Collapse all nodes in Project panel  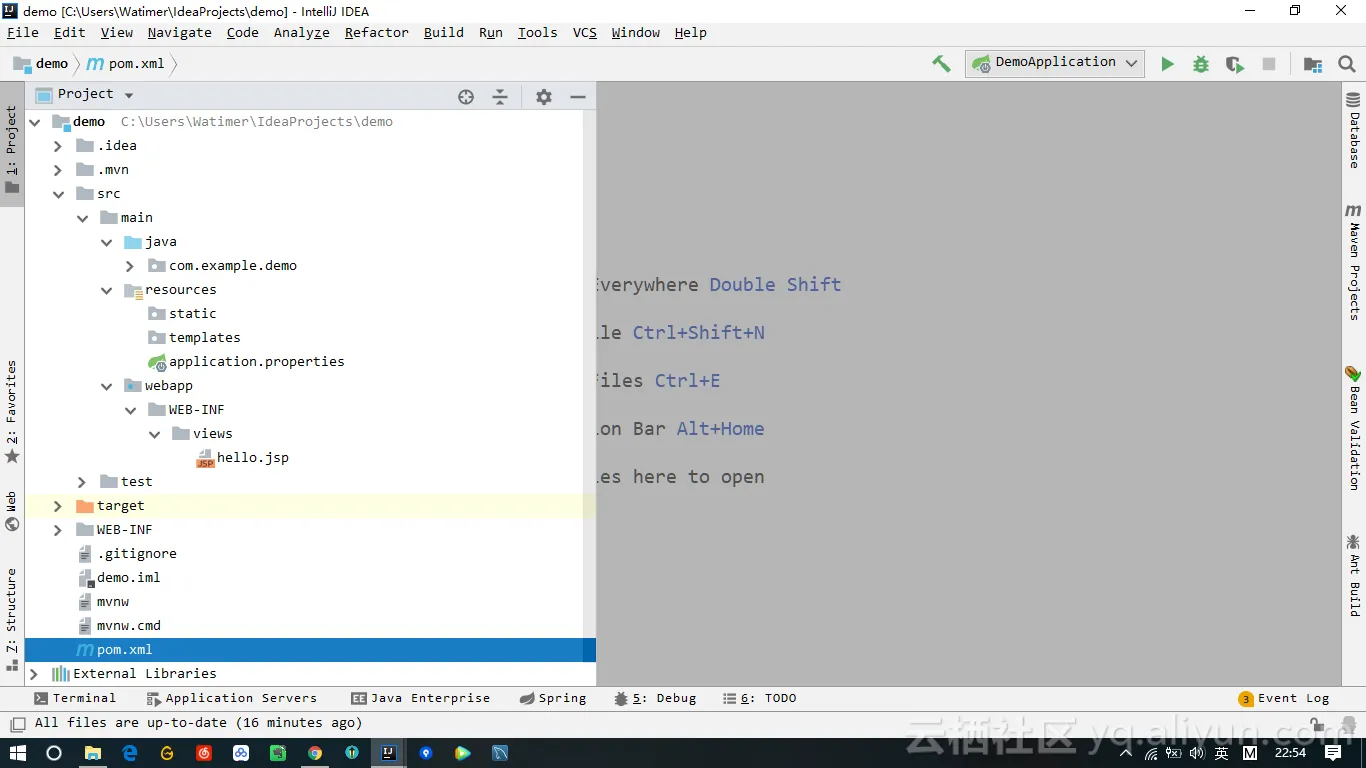point(500,97)
